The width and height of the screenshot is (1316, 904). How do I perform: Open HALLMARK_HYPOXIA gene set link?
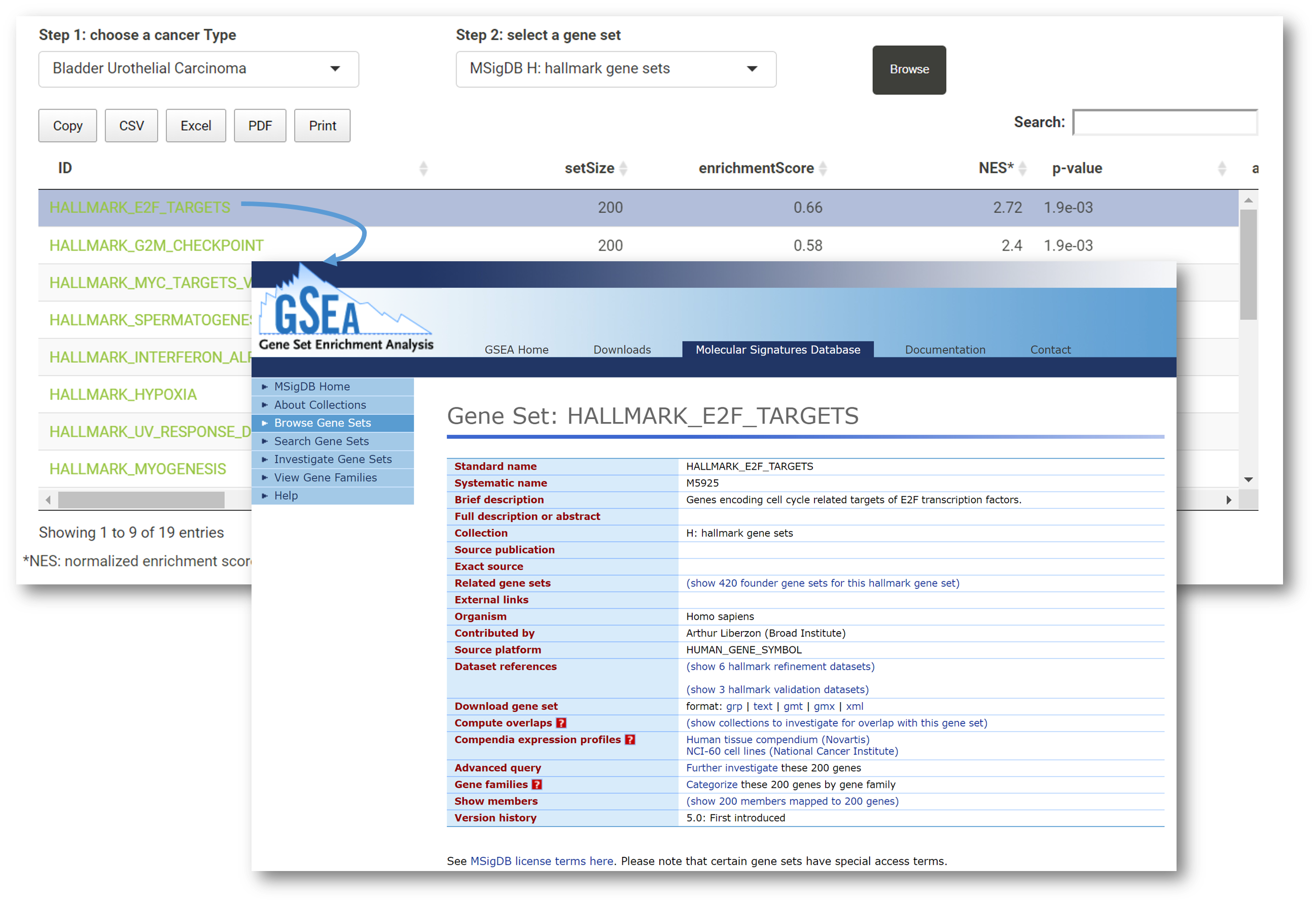123,395
